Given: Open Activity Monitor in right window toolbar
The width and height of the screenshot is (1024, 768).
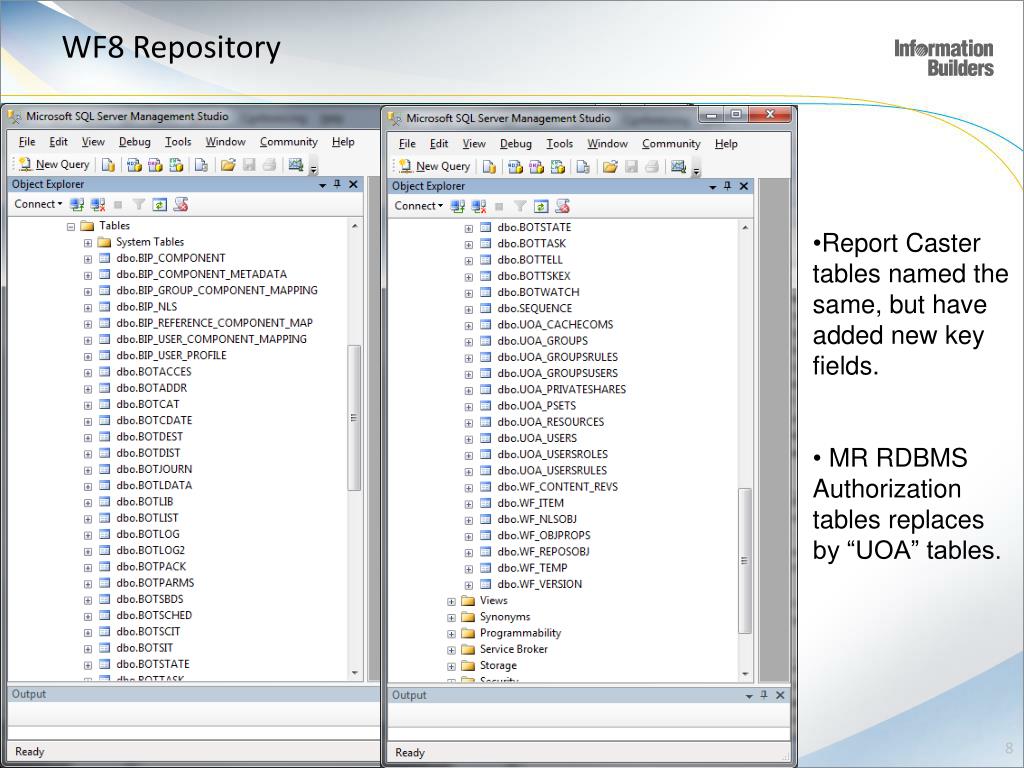Looking at the screenshot, I should (679, 167).
